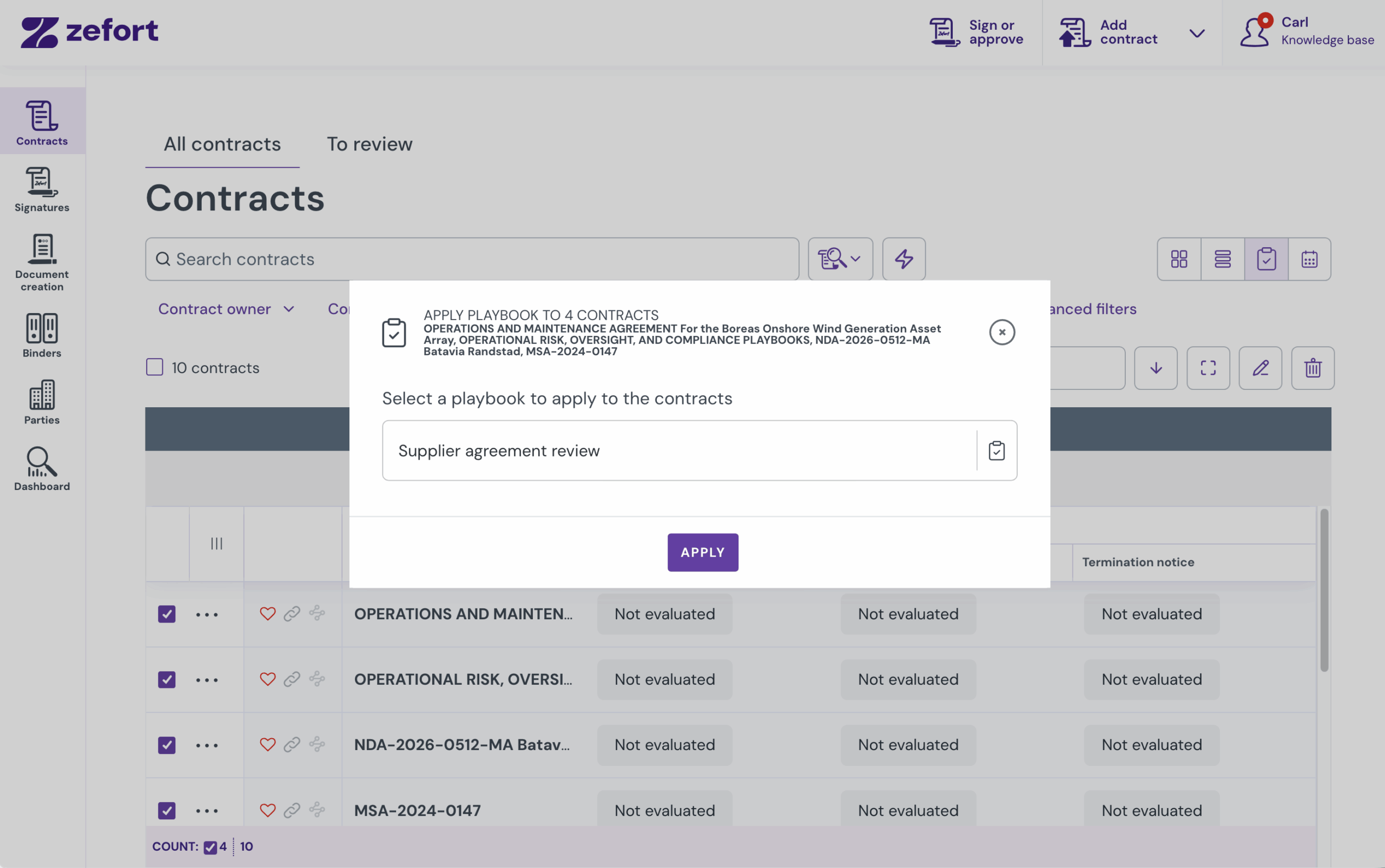The height and width of the screenshot is (868, 1385).
Task: Click the Sign or approve icon
Action: (x=945, y=32)
